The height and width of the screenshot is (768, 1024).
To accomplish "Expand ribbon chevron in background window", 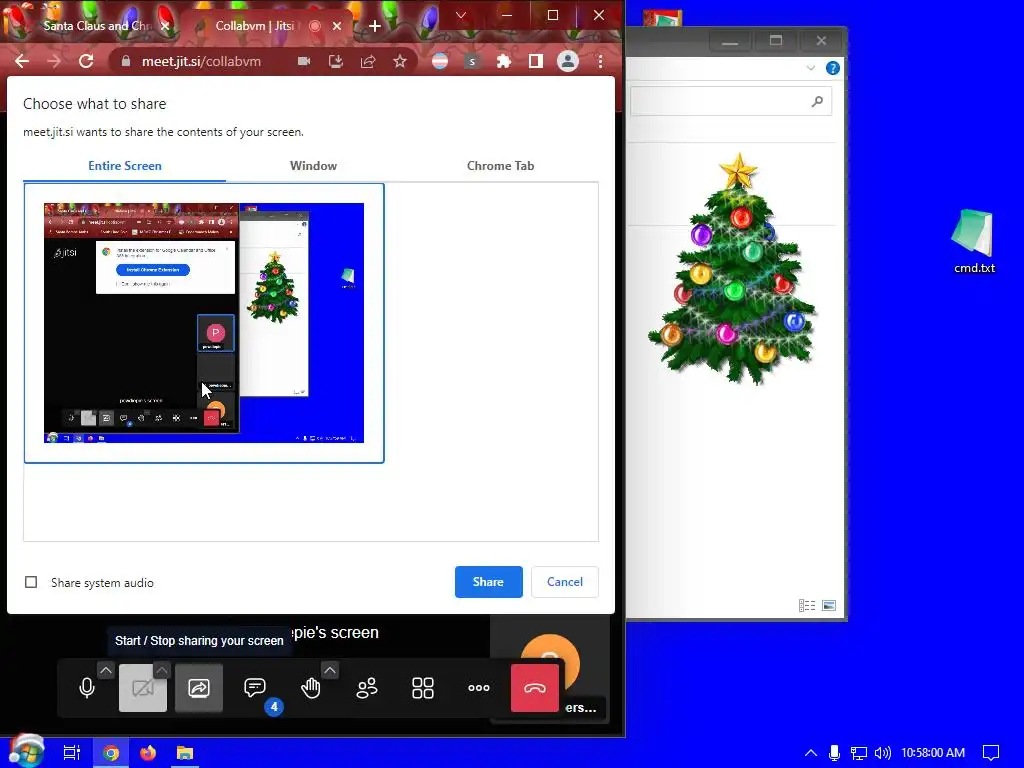I will (x=810, y=68).
